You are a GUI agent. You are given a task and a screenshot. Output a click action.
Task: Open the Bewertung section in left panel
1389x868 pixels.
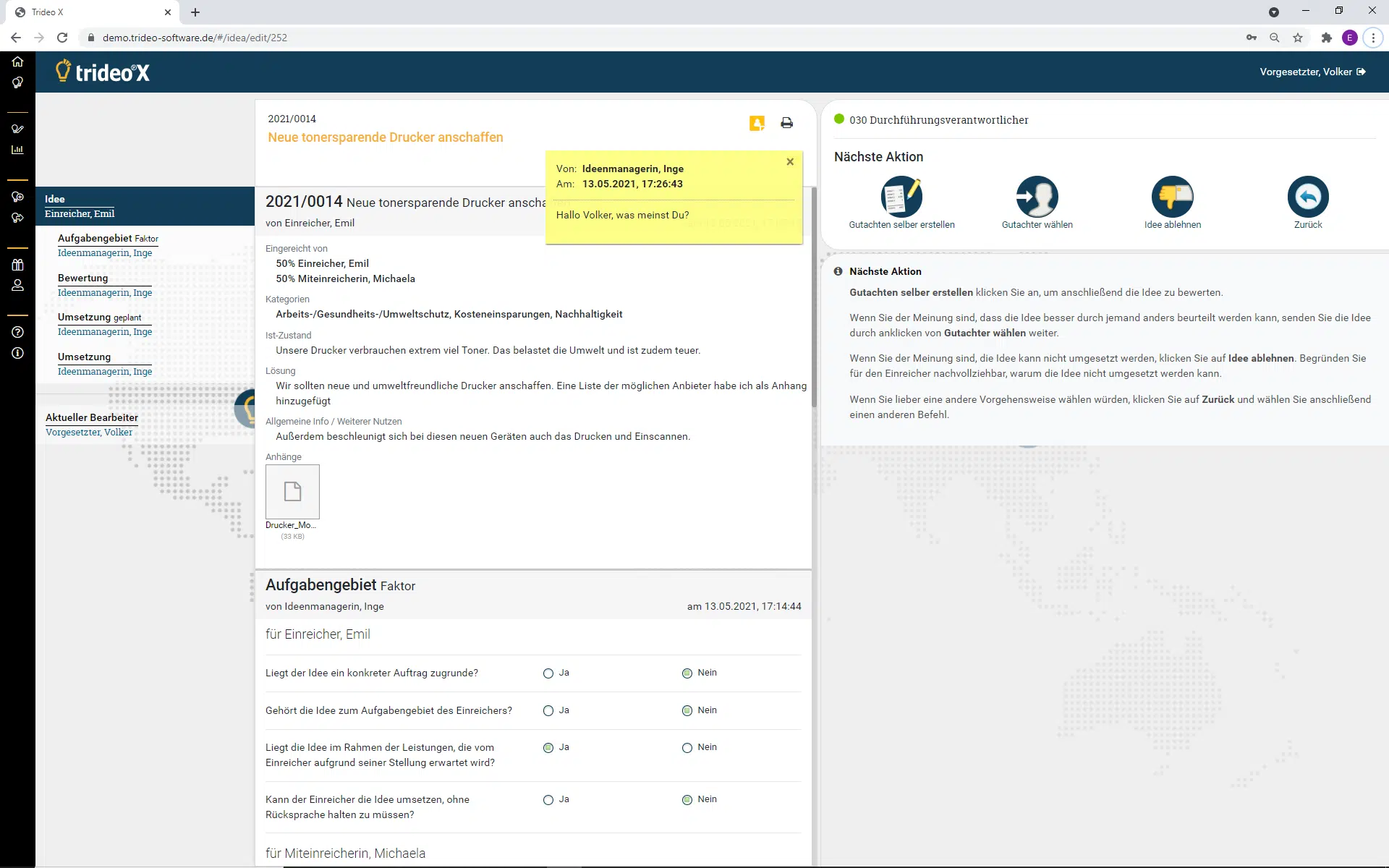tap(82, 278)
